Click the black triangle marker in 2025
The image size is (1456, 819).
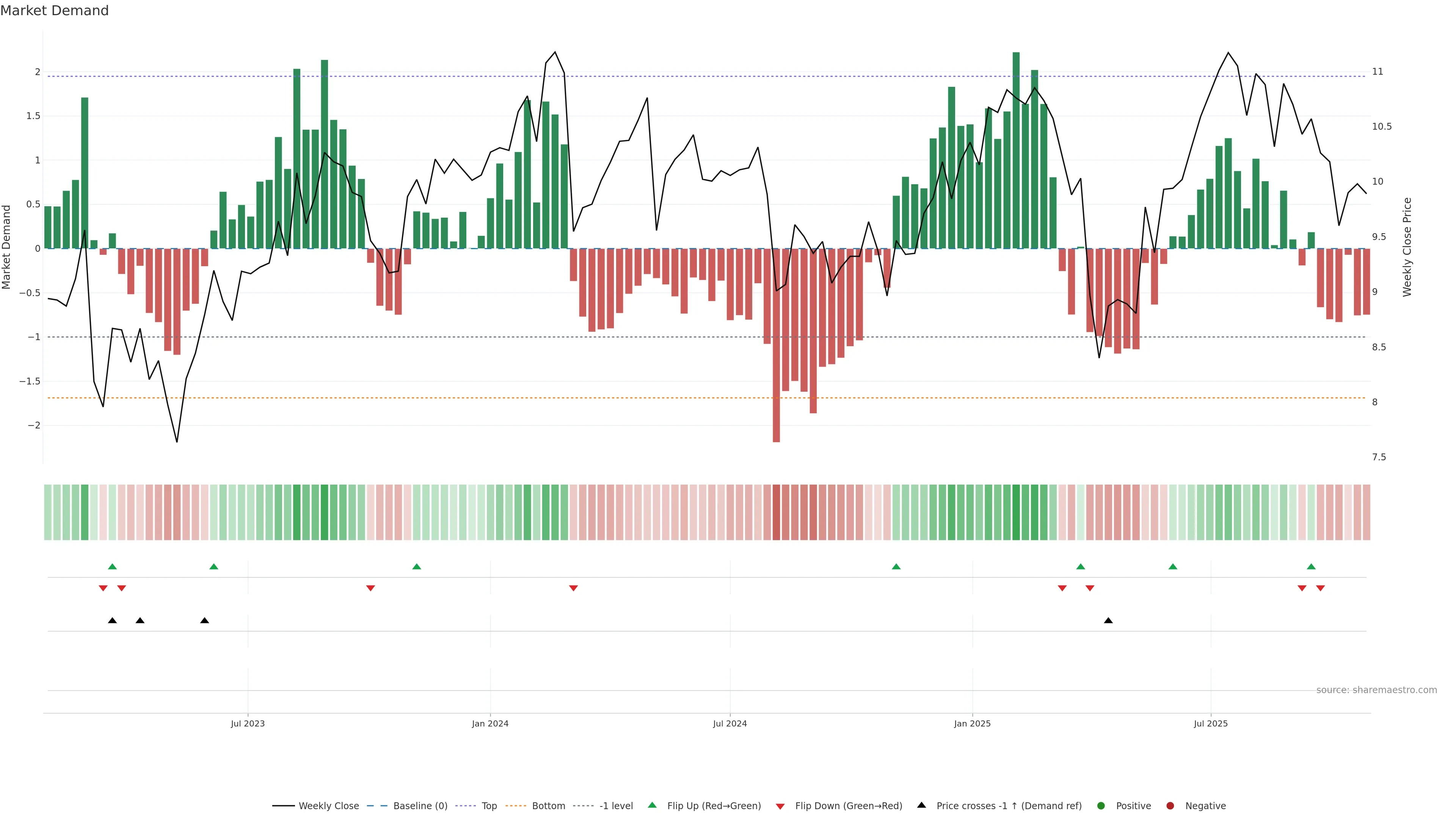(x=1108, y=621)
